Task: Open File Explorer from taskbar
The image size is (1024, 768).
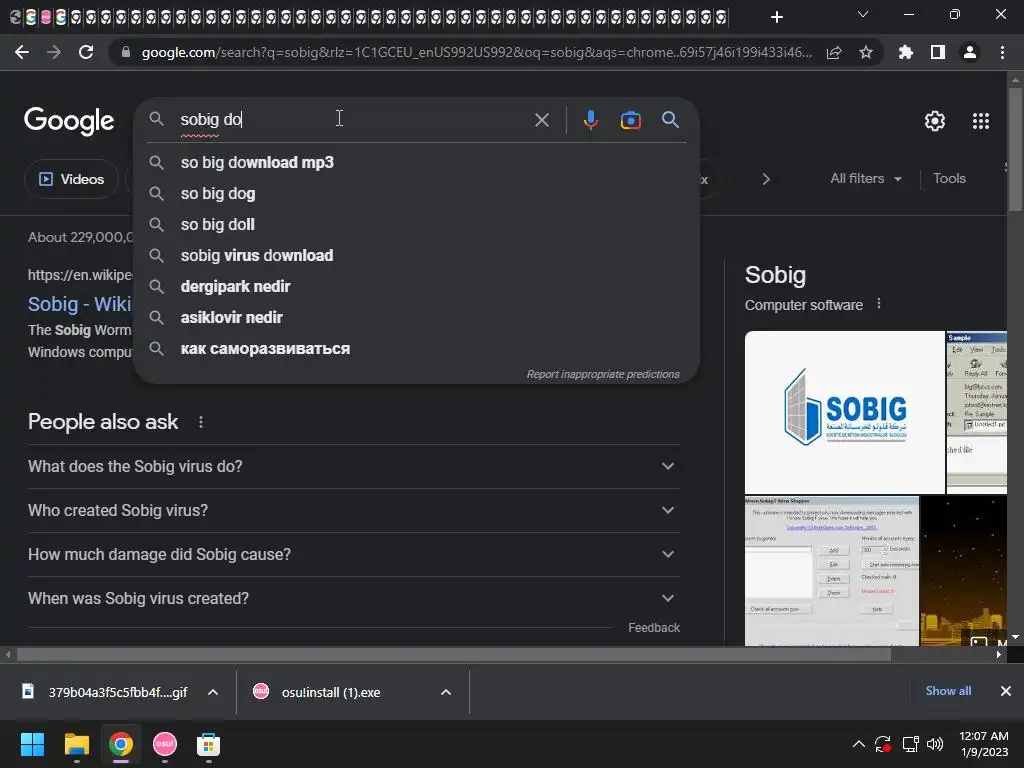Action: [x=76, y=744]
